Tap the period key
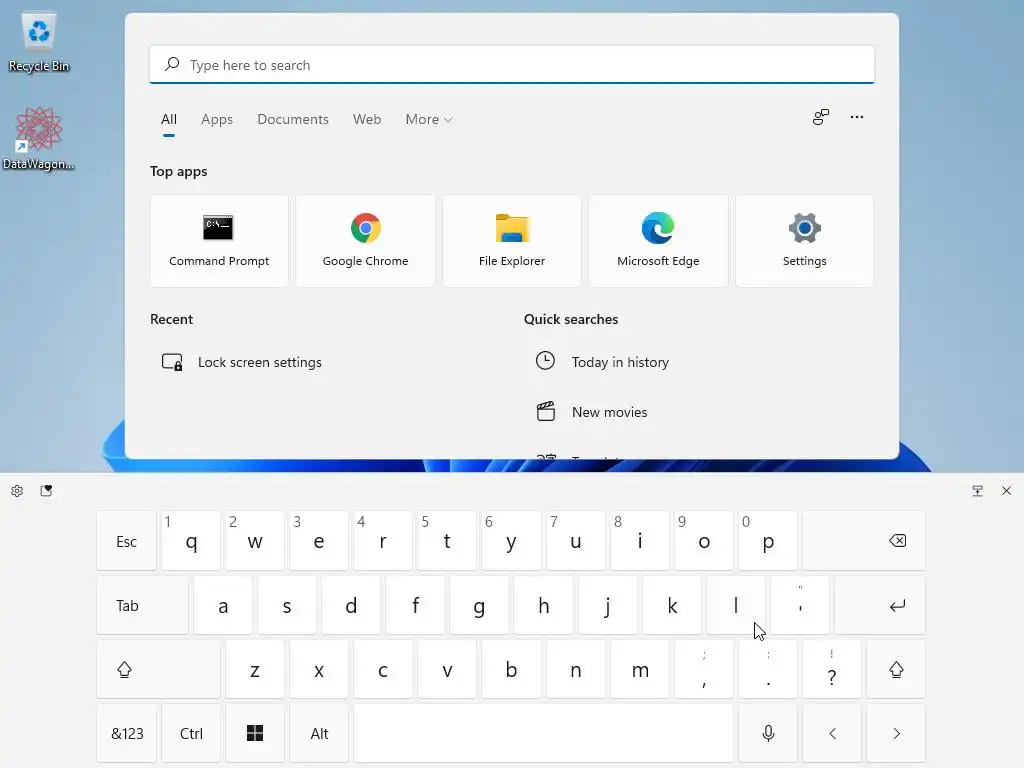1024x768 pixels. pyautogui.click(x=768, y=669)
